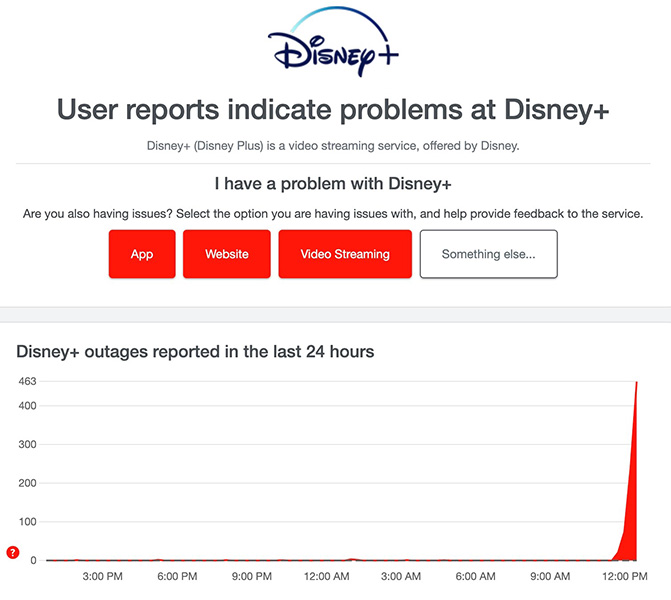Click the red question mark help icon
The height and width of the screenshot is (600, 671).
[x=13, y=552]
